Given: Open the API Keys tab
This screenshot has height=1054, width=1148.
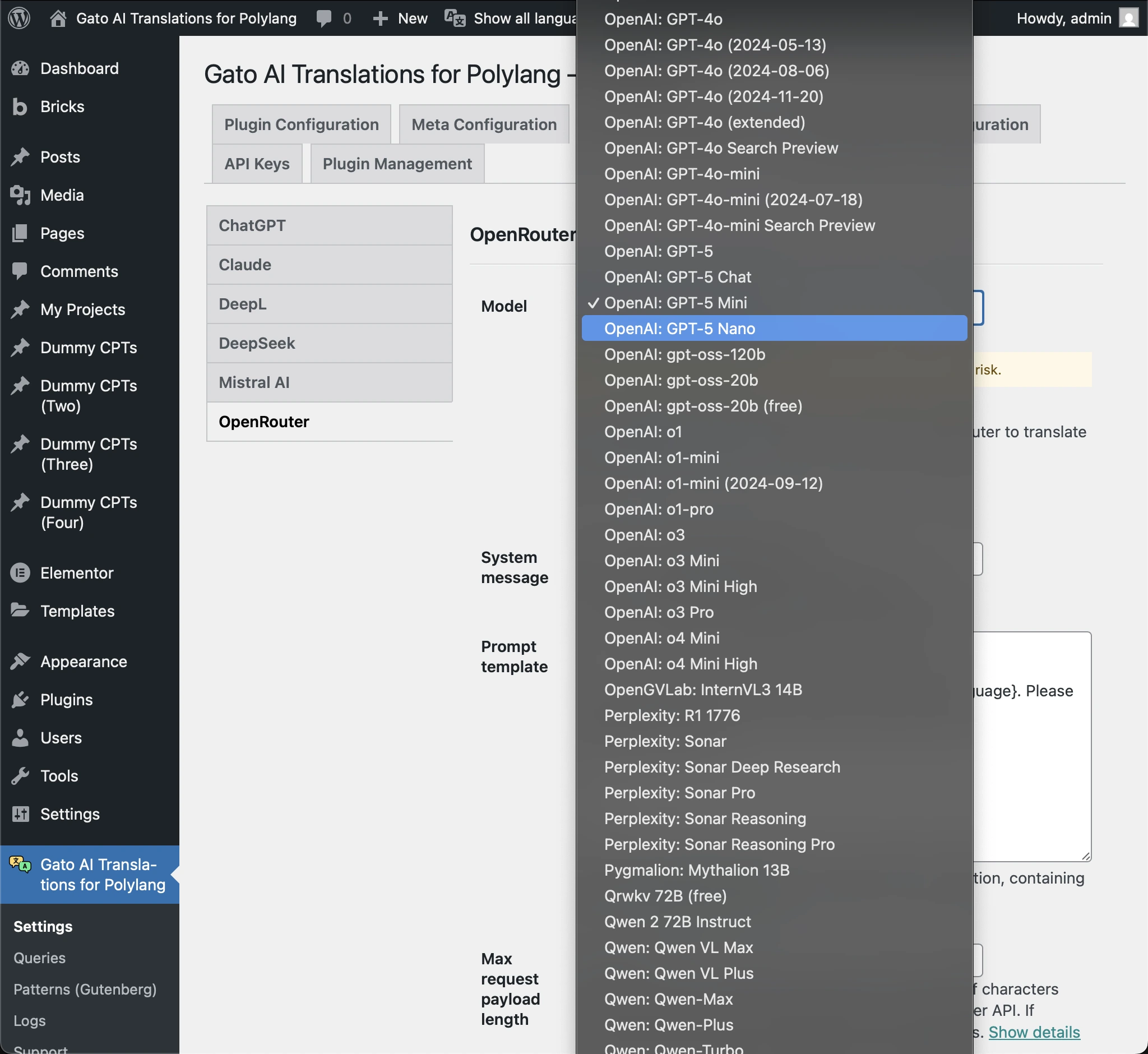Looking at the screenshot, I should point(256,164).
